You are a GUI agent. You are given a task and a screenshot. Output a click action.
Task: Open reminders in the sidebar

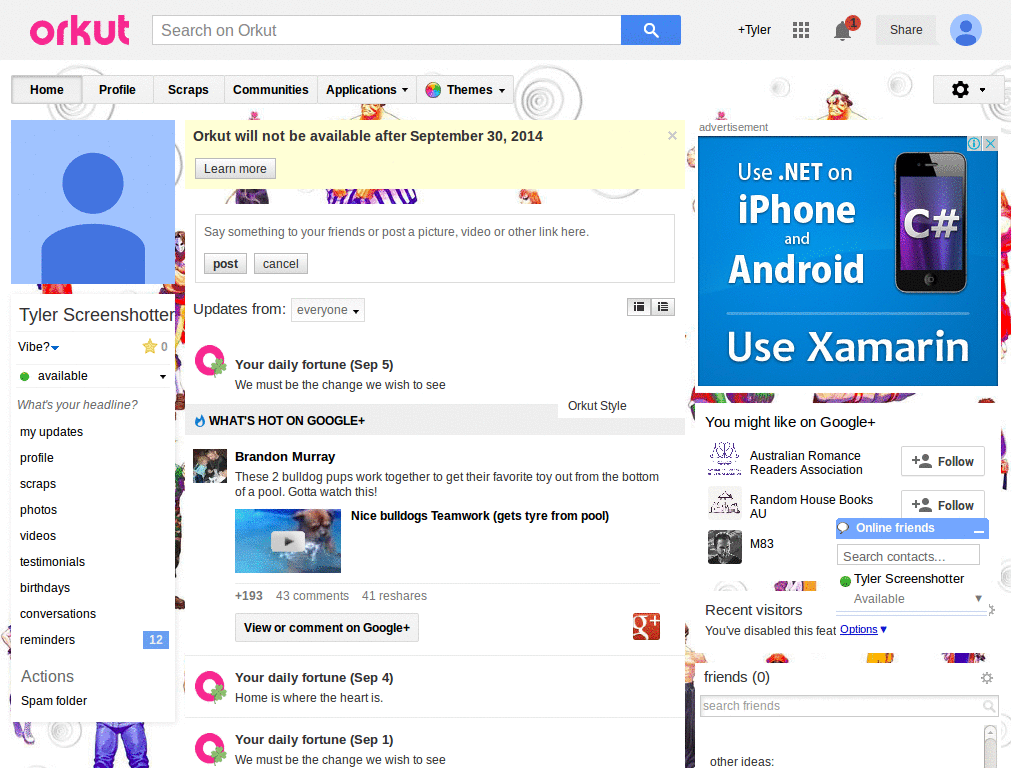click(47, 640)
